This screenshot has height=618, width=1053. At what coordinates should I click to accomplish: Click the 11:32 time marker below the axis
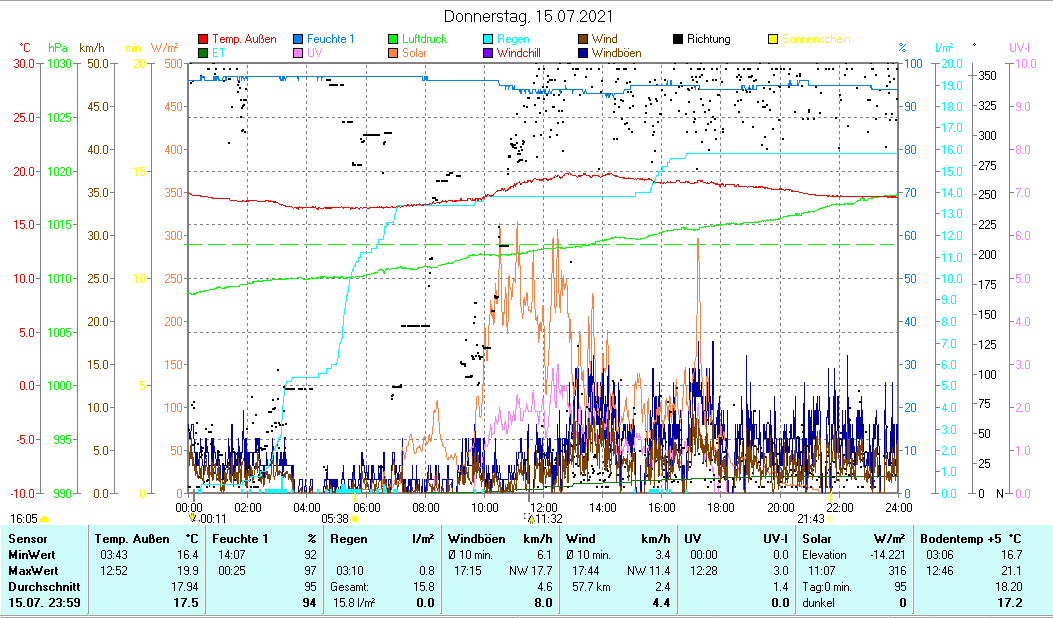point(548,518)
